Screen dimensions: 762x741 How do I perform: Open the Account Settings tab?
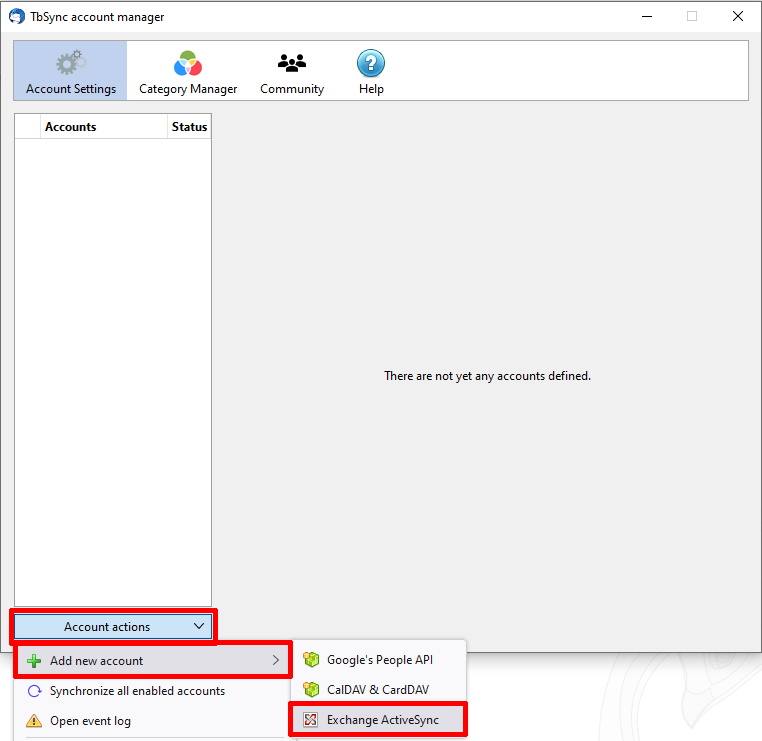tap(70, 71)
